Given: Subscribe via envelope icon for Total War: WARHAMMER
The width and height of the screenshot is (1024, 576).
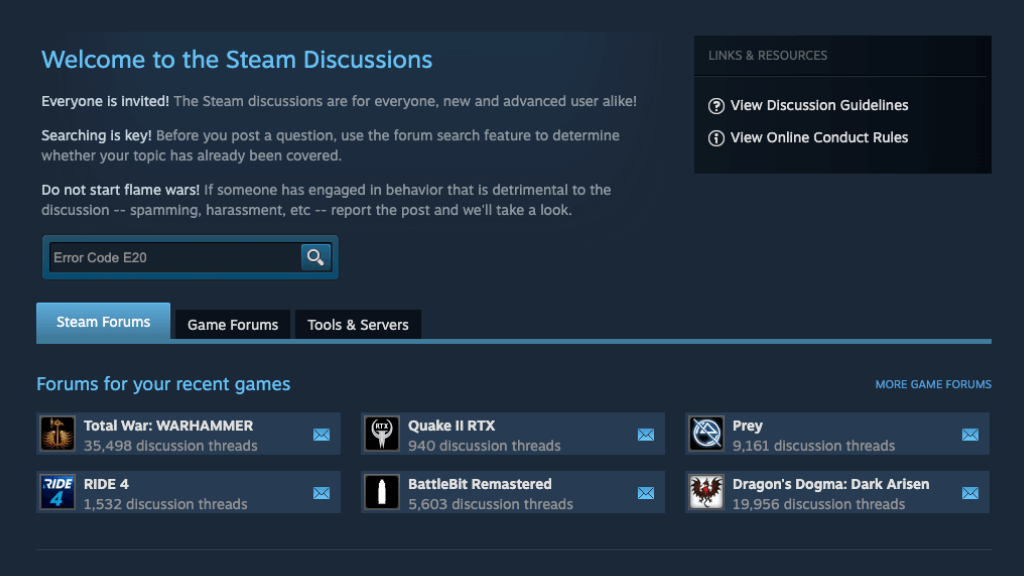Looking at the screenshot, I should (x=321, y=435).
